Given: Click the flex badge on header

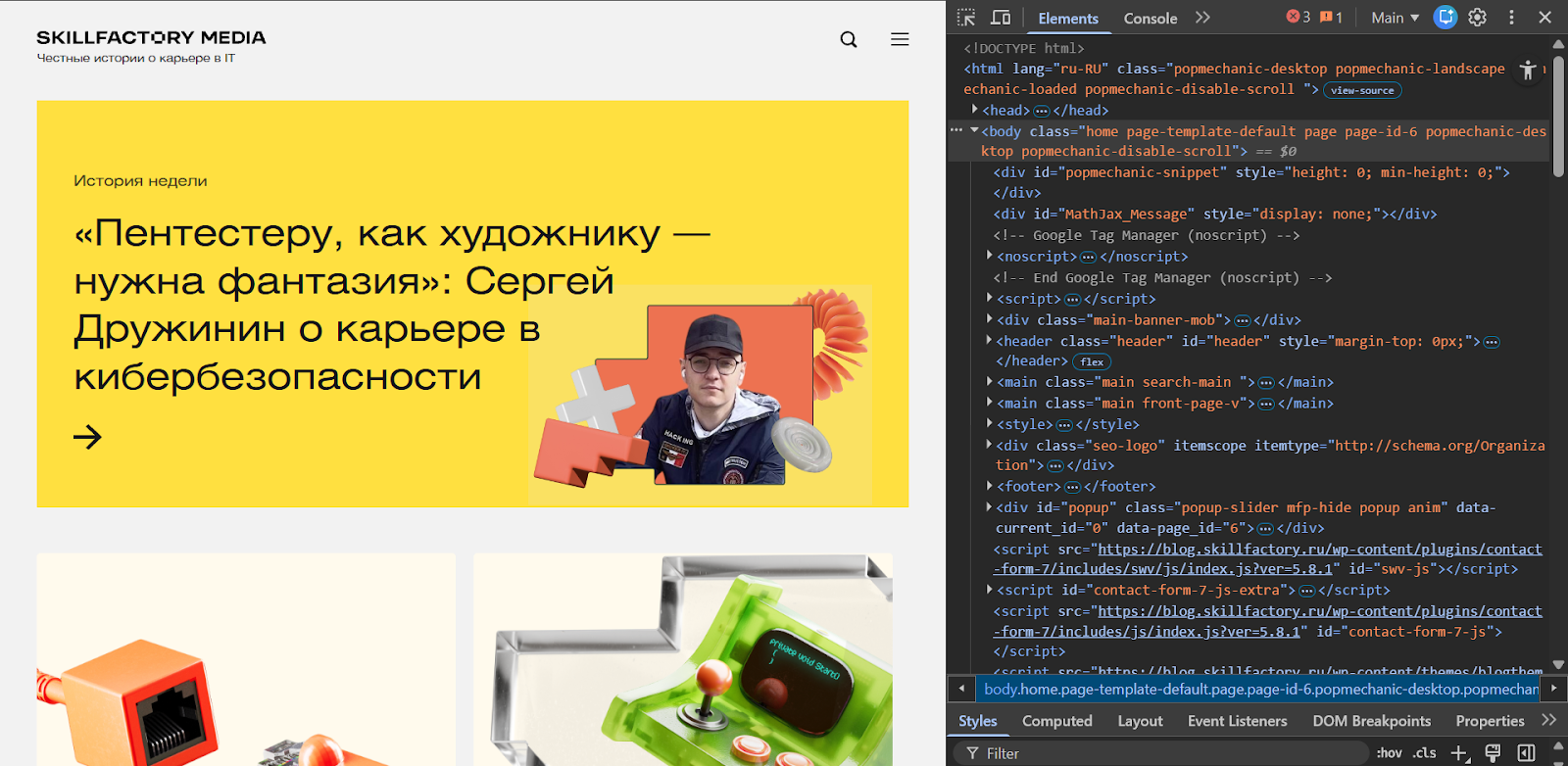Looking at the screenshot, I should [x=1092, y=361].
